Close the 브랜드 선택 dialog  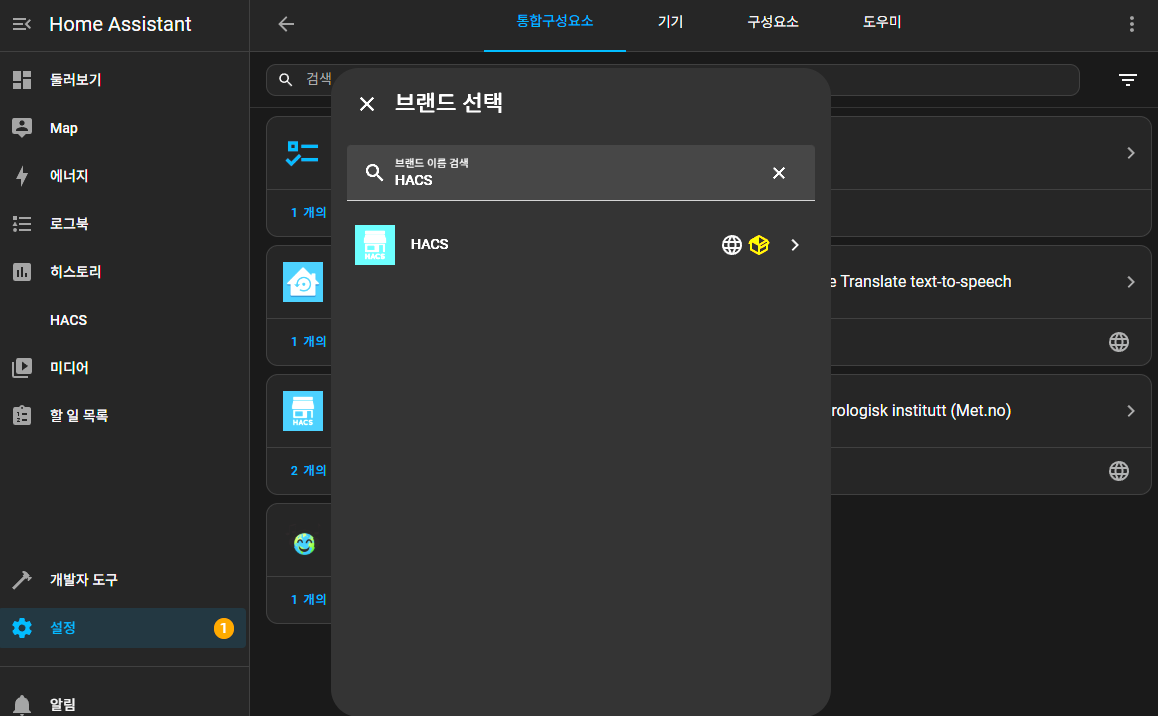[367, 103]
